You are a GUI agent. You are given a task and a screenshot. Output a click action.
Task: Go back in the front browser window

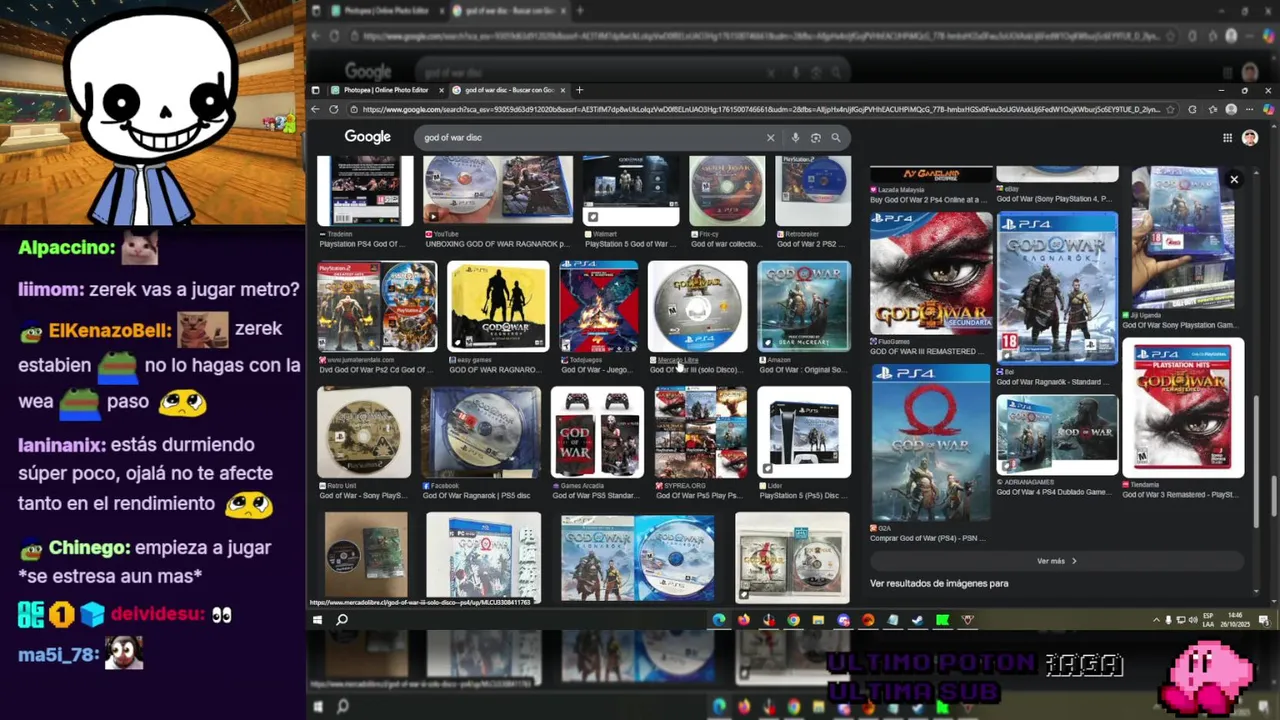[316, 109]
